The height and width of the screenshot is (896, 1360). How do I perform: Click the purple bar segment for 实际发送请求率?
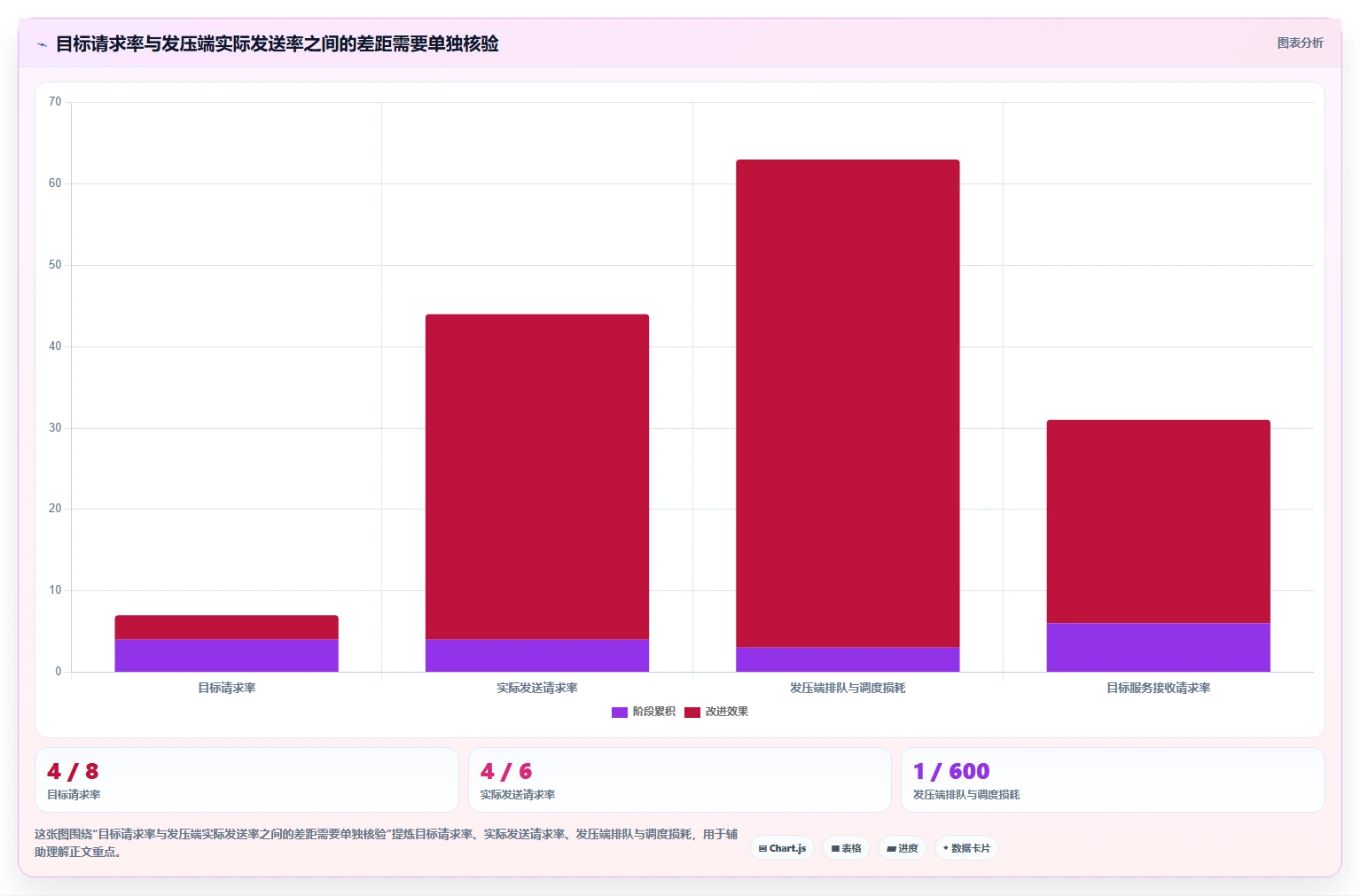click(x=537, y=655)
